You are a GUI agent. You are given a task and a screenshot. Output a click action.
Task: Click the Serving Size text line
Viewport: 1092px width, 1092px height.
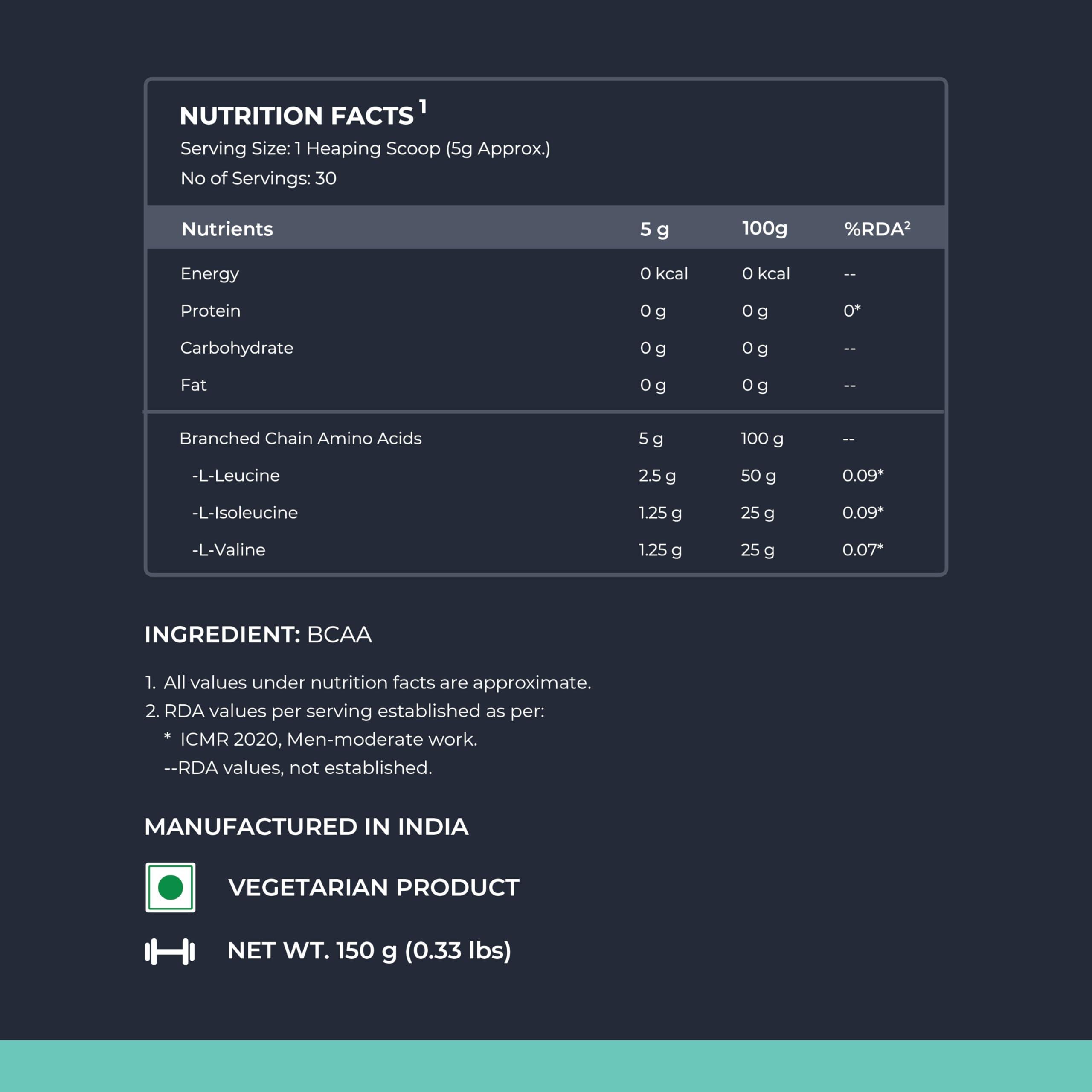point(365,148)
